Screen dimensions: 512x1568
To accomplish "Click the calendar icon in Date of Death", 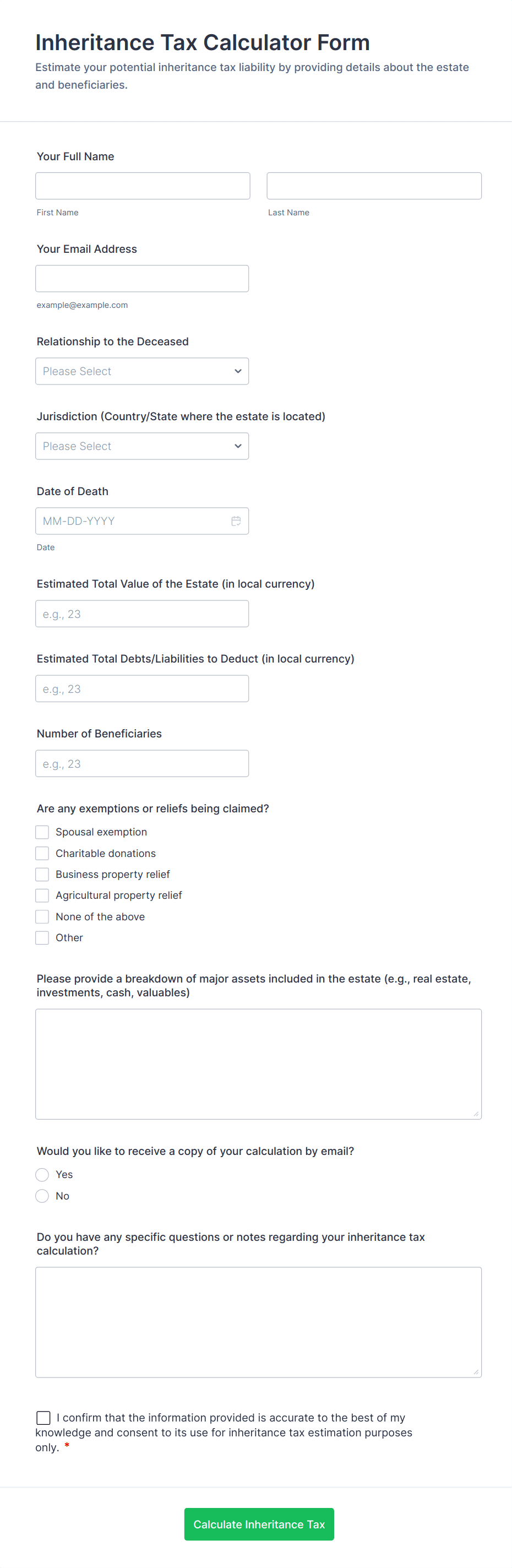I will tap(236, 521).
